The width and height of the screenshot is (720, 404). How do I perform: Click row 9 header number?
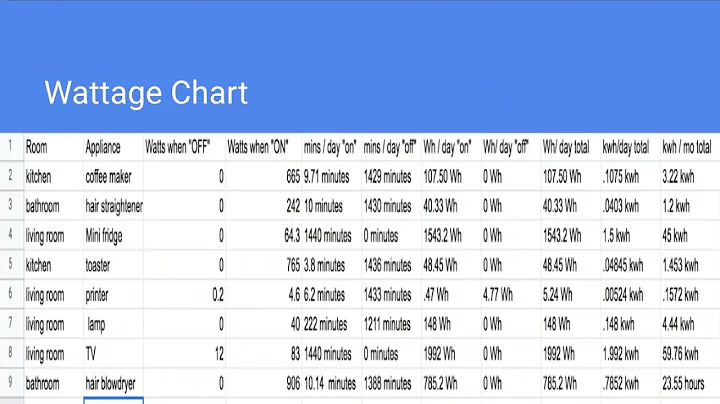click(11, 383)
